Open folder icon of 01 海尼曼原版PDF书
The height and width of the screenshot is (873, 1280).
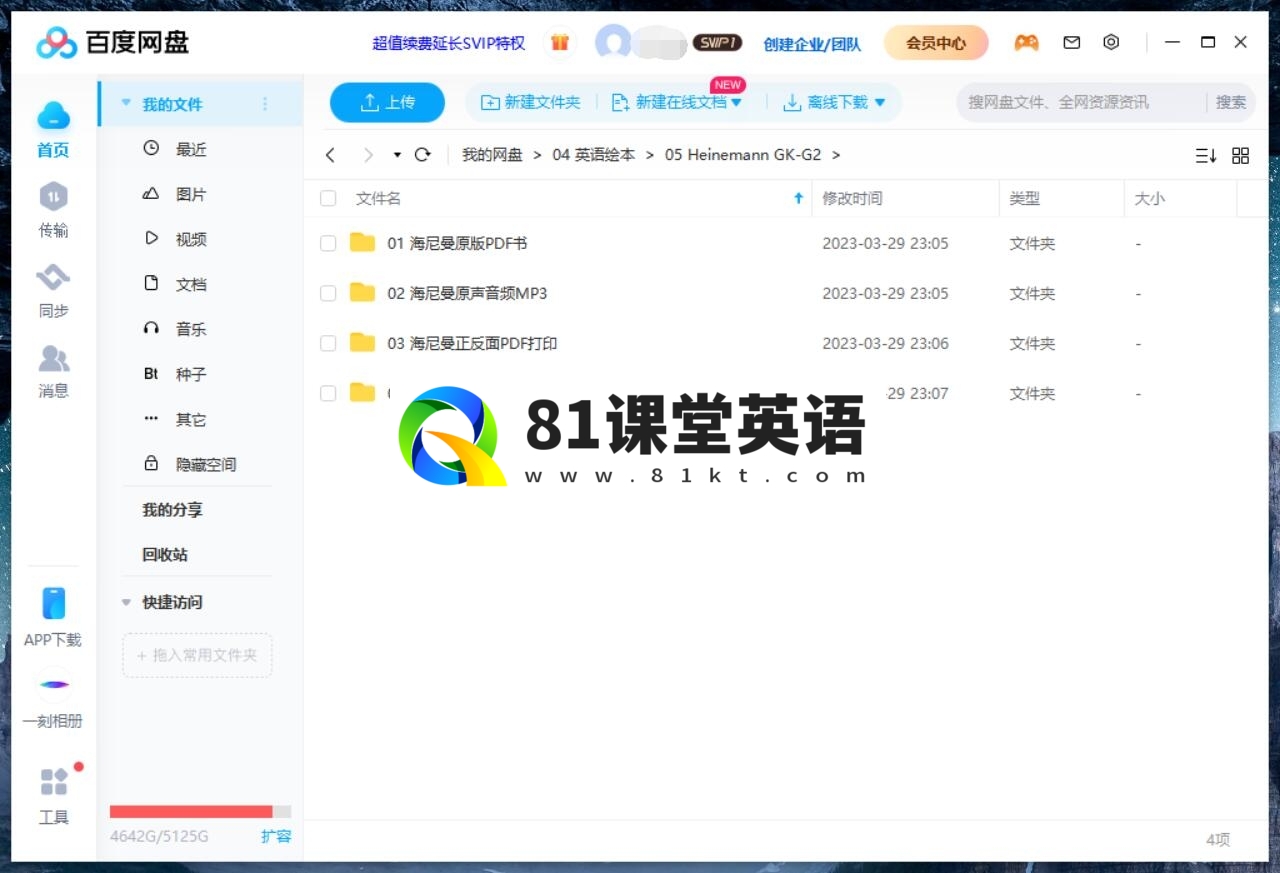(x=362, y=242)
